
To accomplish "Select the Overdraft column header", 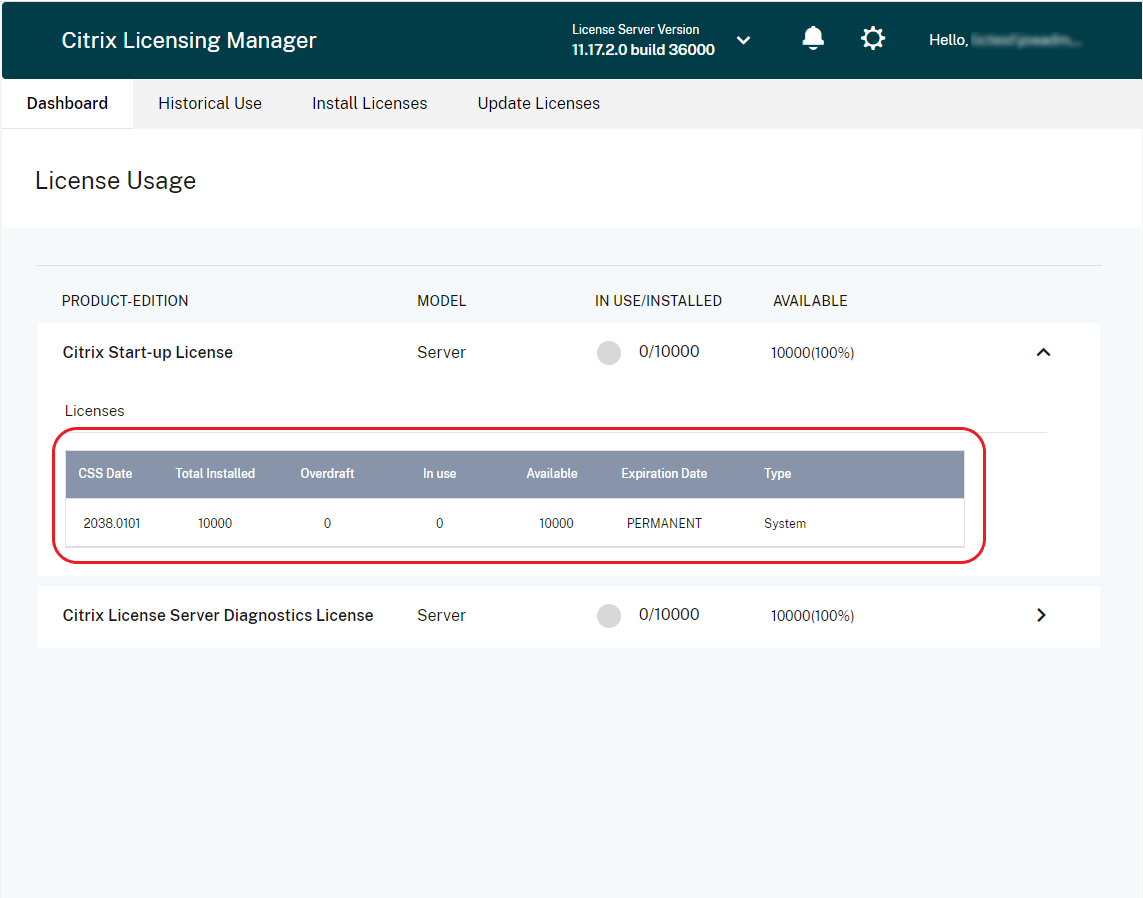I will [327, 474].
